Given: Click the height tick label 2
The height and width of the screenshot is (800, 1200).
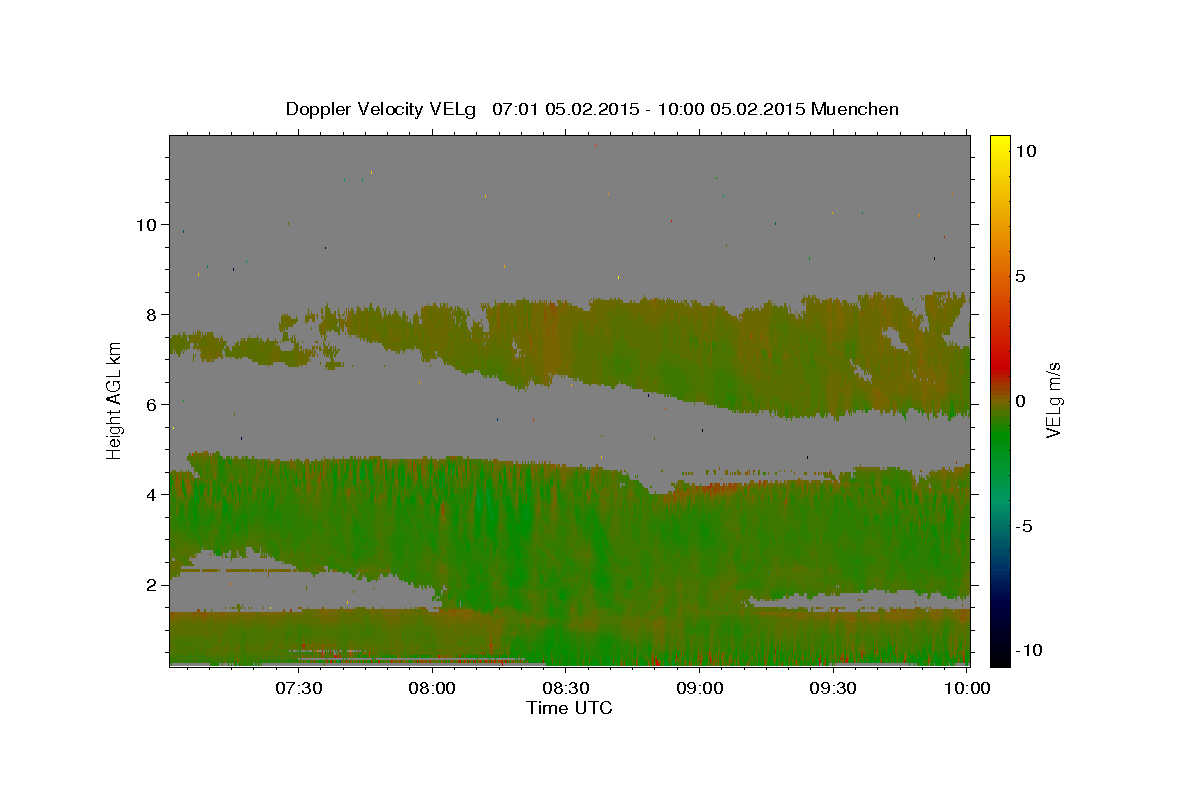Looking at the screenshot, I should pos(153,585).
